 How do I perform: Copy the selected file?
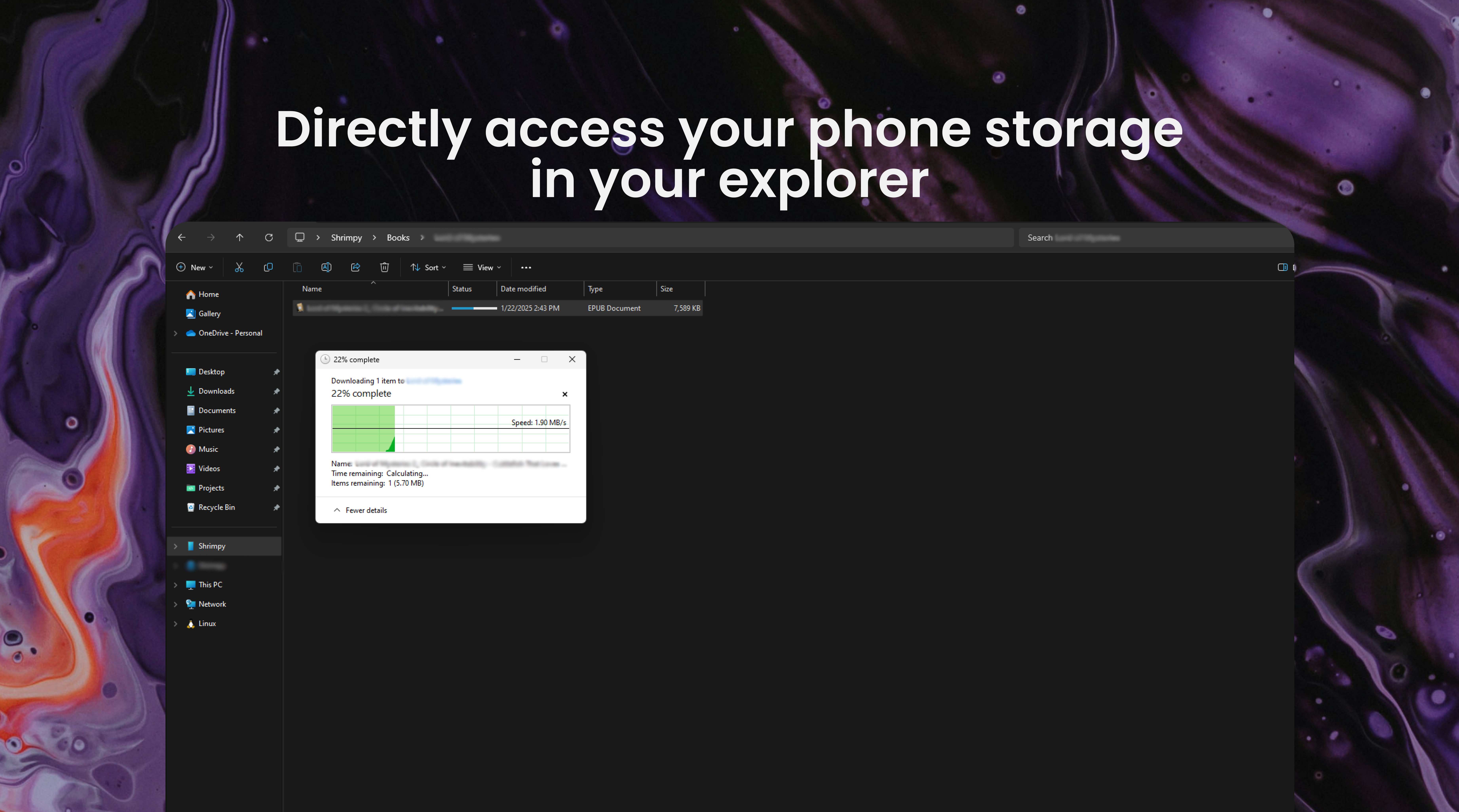[x=268, y=267]
